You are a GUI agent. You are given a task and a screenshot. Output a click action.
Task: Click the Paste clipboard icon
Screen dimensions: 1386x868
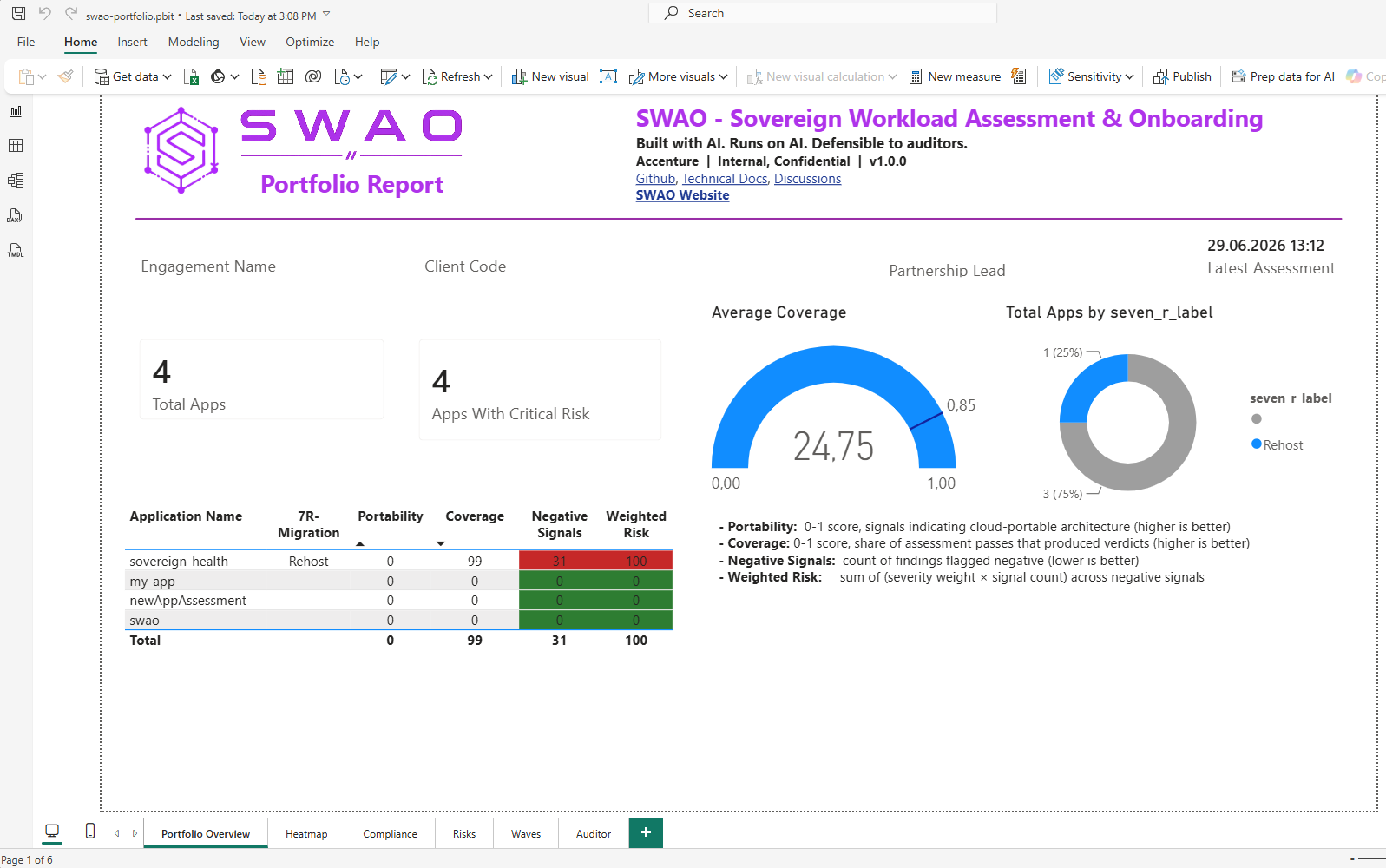click(27, 76)
